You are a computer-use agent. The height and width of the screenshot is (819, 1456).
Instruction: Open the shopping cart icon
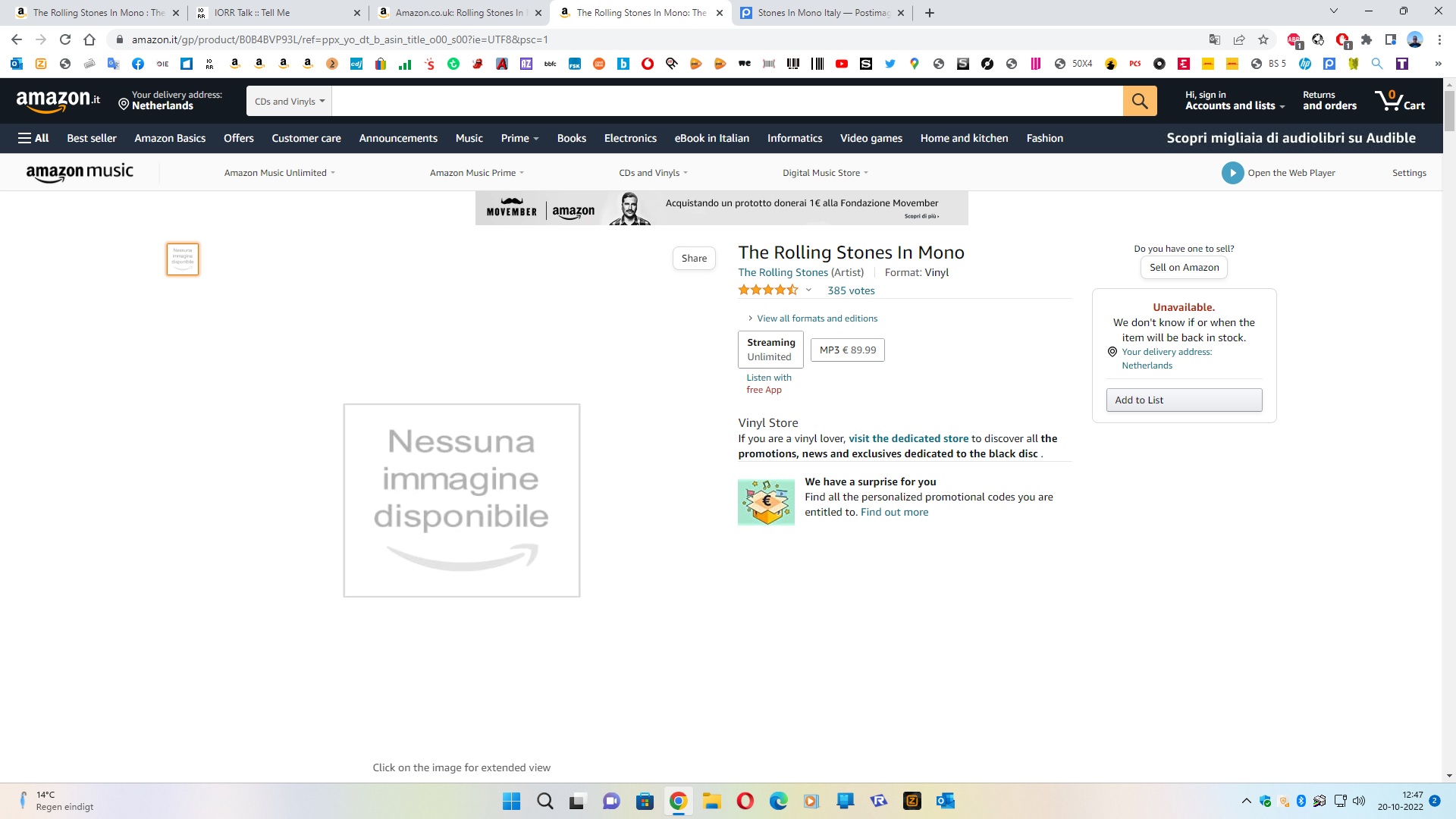1400,100
